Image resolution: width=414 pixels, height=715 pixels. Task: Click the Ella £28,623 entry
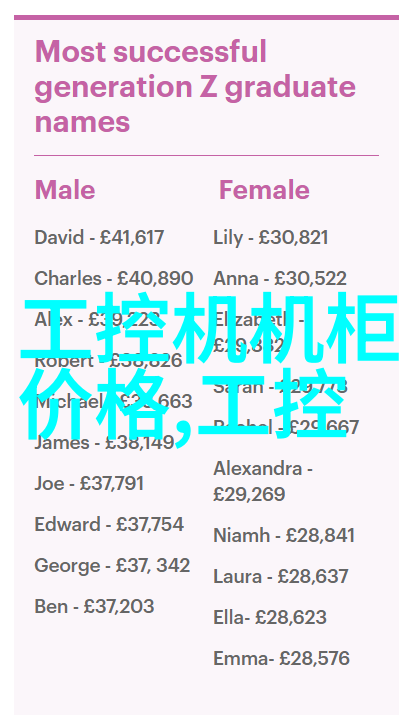(x=270, y=617)
